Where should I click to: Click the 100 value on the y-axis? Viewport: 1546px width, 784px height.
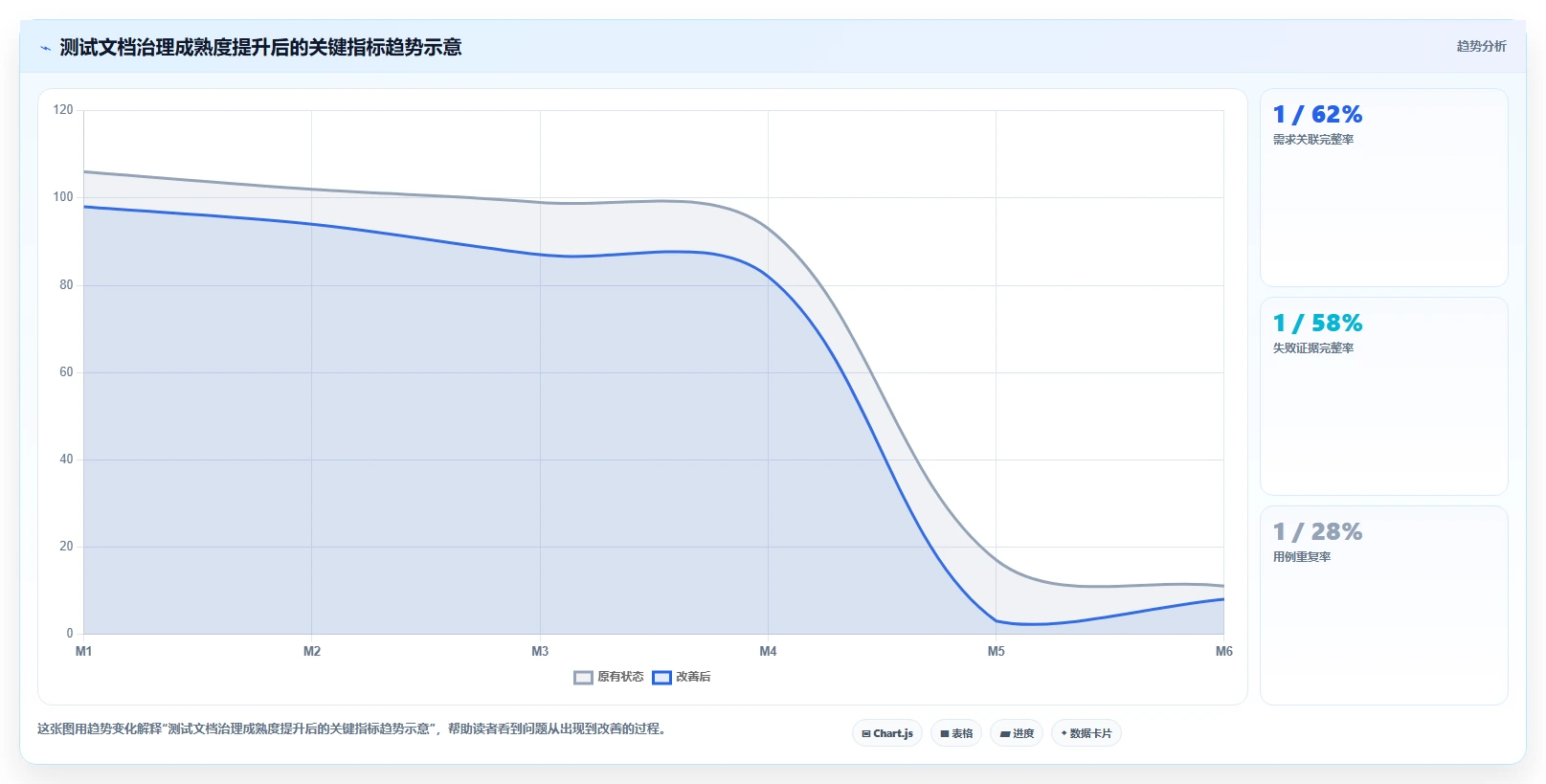tap(63, 197)
